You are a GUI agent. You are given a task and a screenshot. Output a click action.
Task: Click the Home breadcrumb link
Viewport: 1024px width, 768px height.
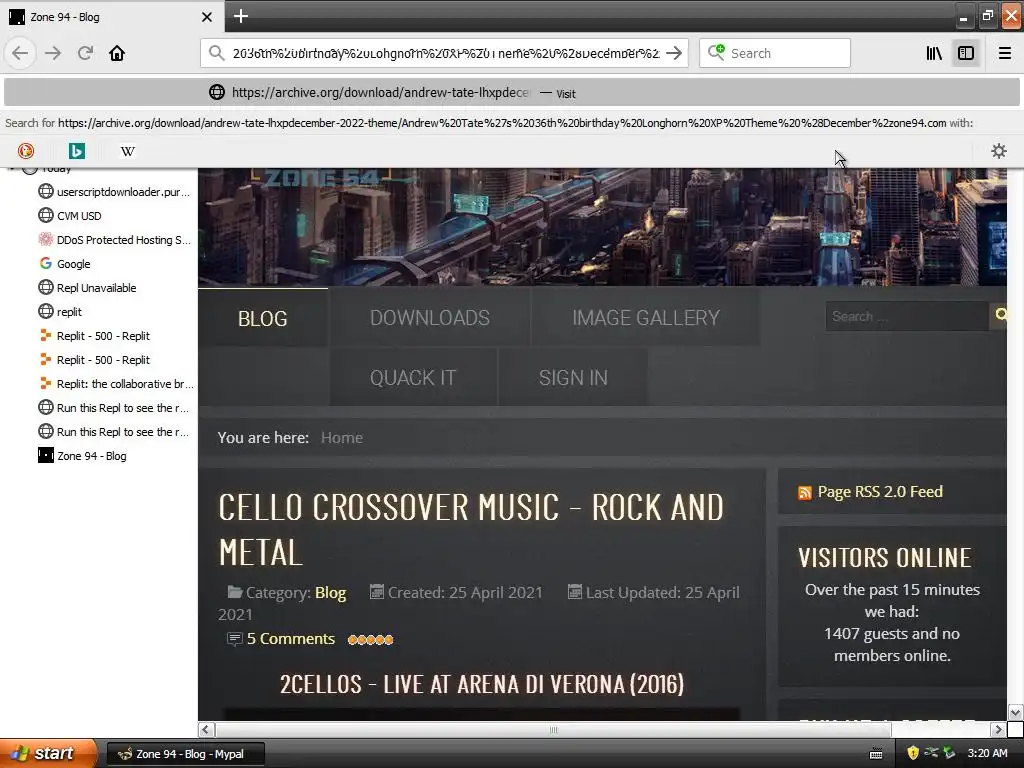342,438
